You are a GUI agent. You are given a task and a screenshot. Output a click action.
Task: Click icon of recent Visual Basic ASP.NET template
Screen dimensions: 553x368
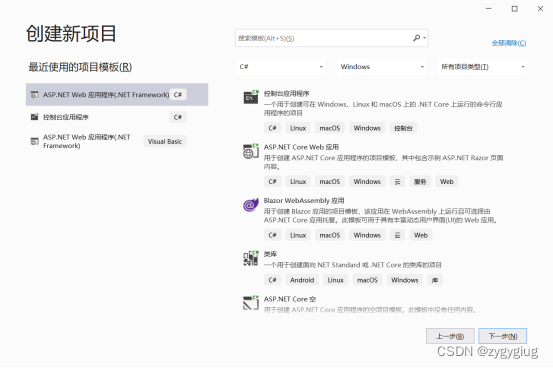click(35, 141)
